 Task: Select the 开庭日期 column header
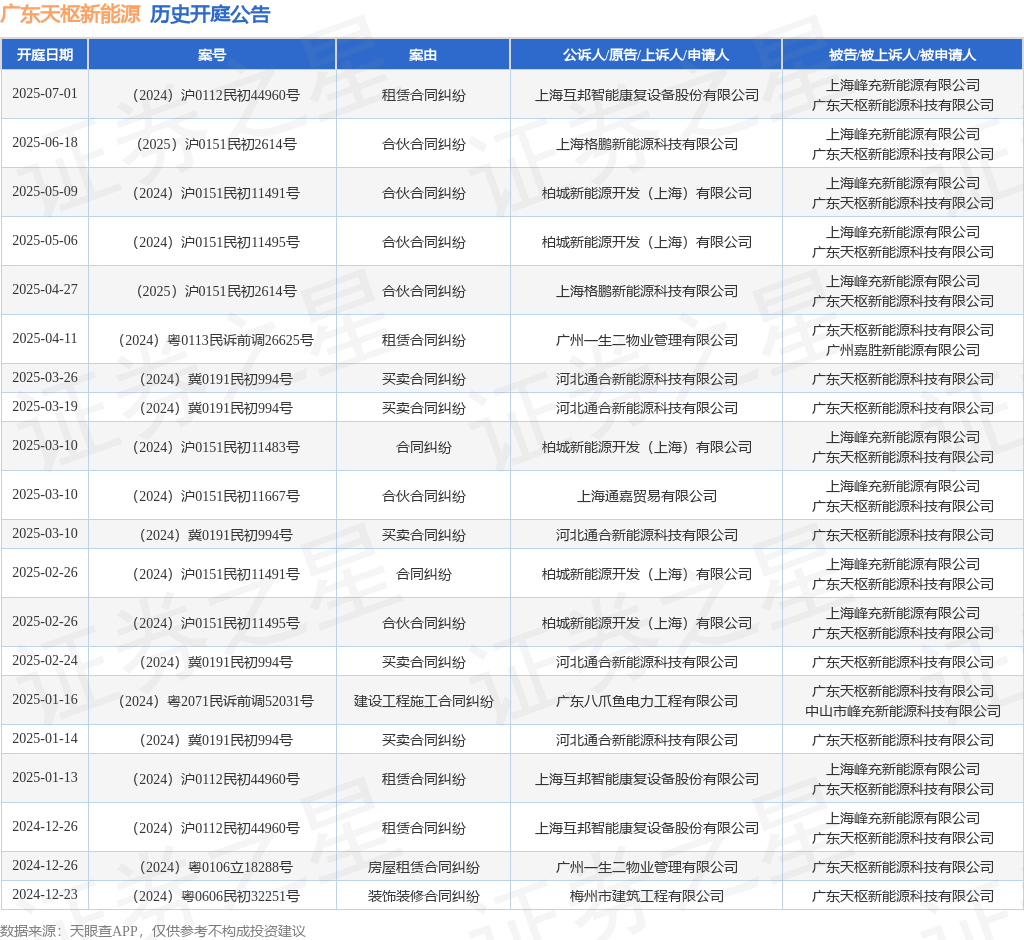[x=44, y=55]
